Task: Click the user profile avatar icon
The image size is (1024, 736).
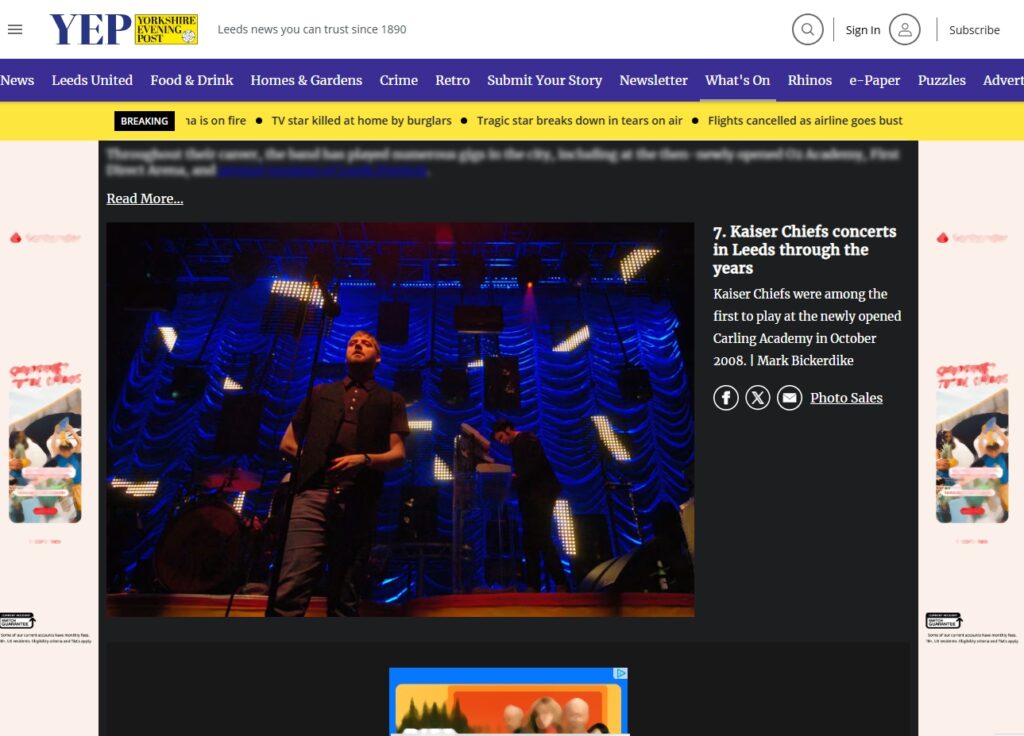Action: pyautogui.click(x=904, y=29)
